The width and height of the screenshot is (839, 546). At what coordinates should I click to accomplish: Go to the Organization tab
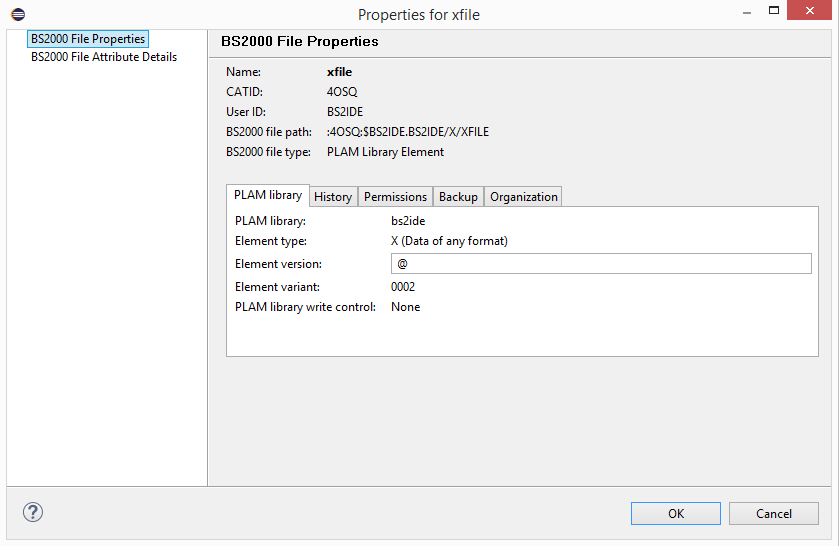click(523, 197)
